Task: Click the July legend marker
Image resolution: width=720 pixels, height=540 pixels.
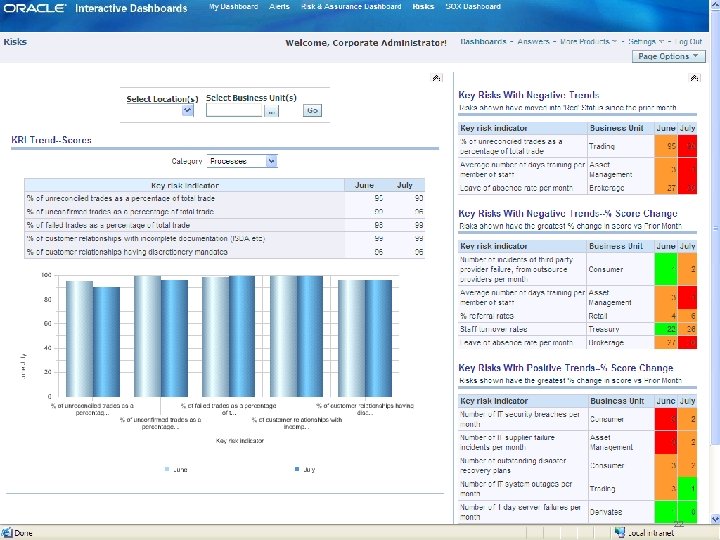Action: click(x=298, y=468)
